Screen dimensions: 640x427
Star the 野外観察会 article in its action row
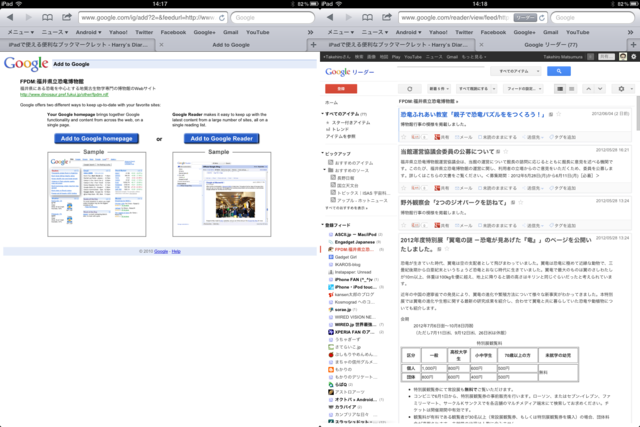point(404,225)
